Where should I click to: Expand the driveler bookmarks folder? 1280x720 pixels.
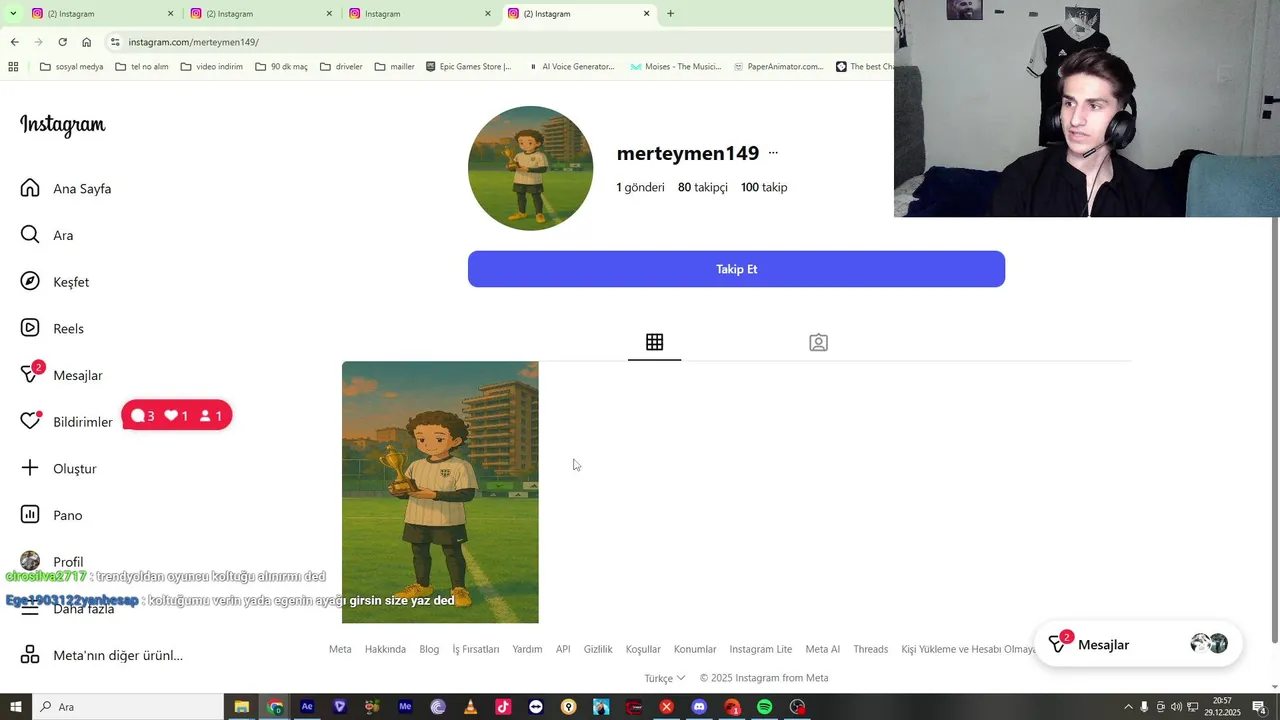pyautogui.click(x=341, y=67)
